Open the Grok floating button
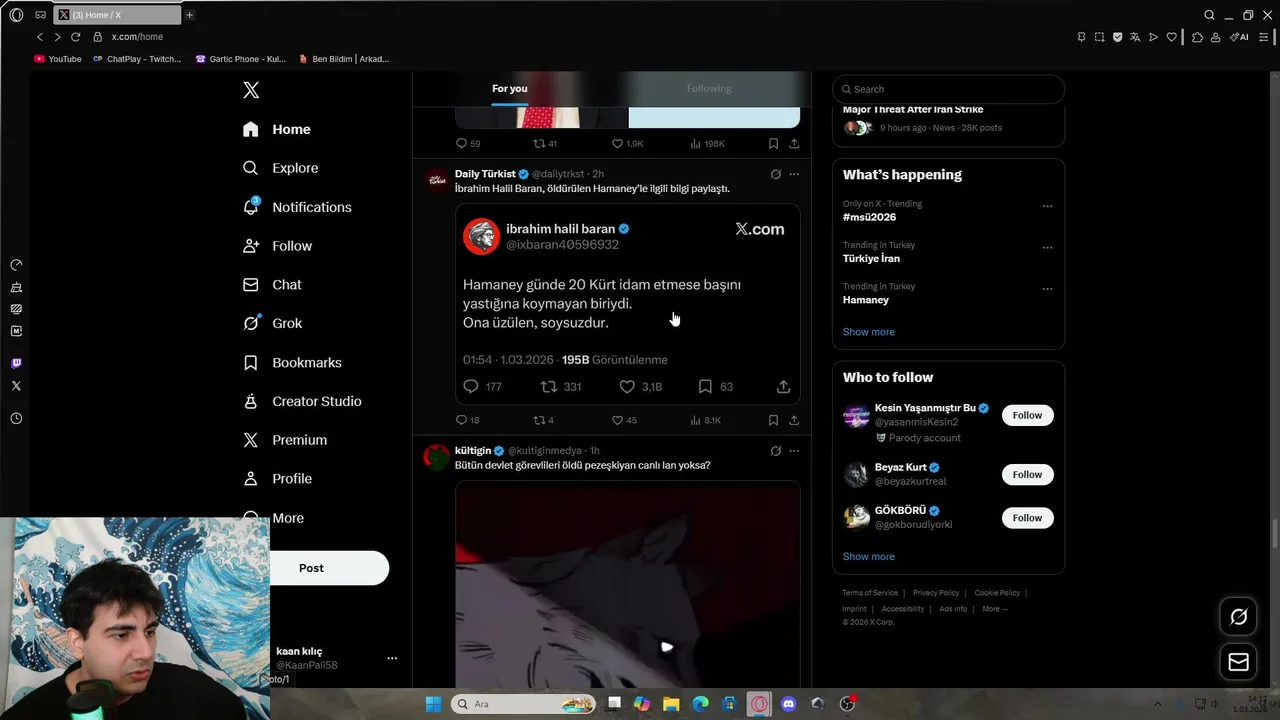 [1238, 617]
